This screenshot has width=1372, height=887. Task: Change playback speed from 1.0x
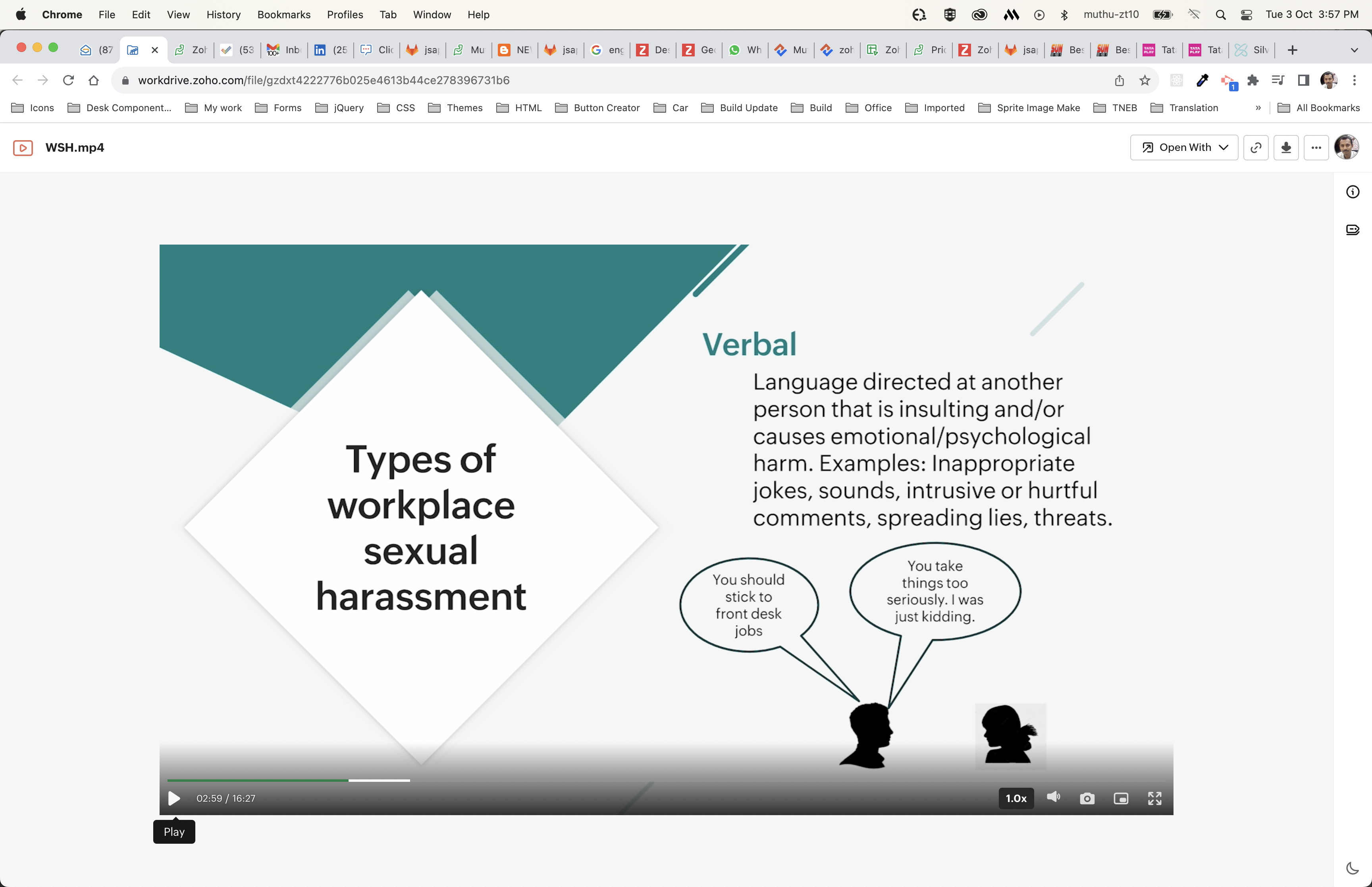point(1016,798)
